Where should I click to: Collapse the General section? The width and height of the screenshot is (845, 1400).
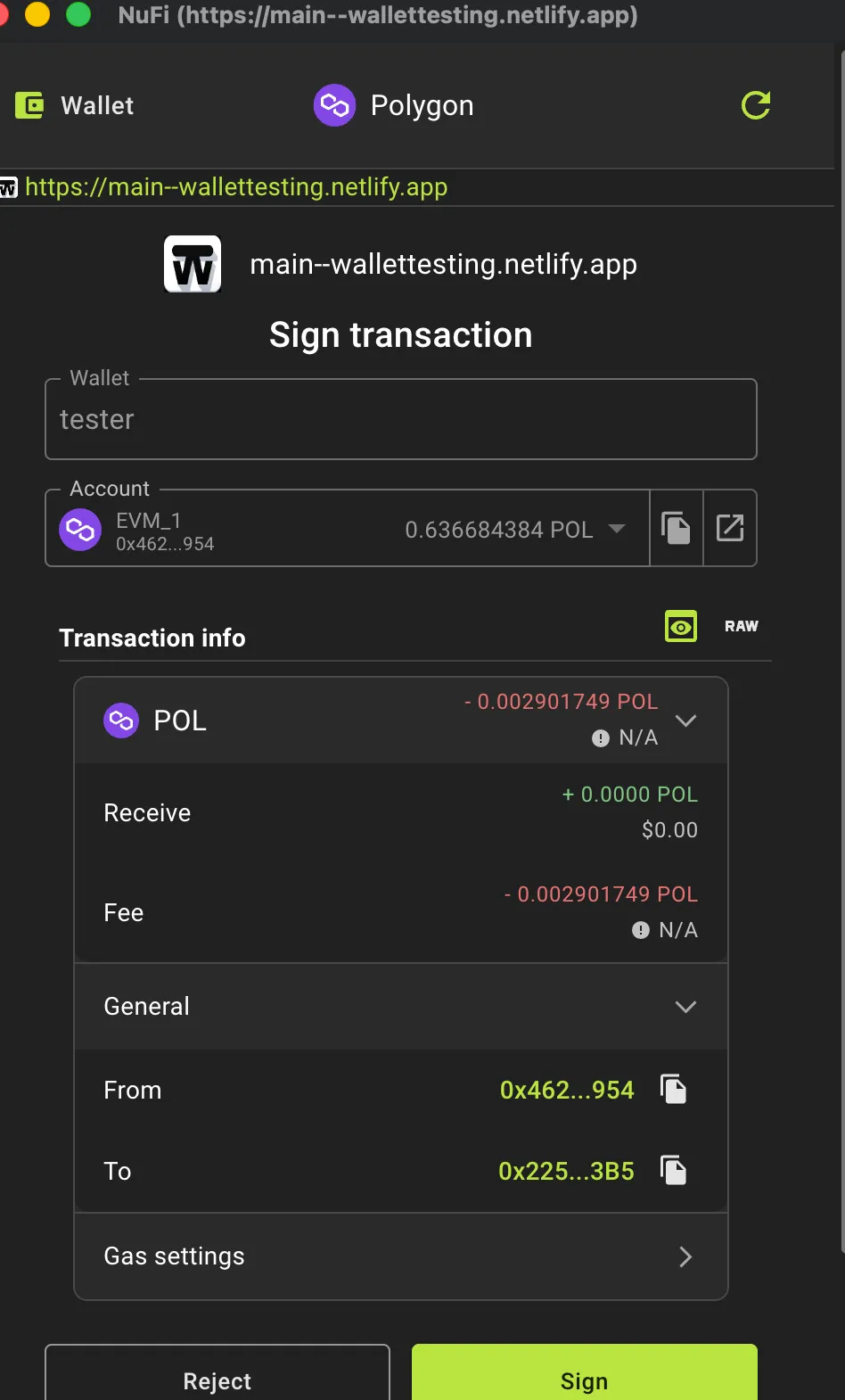(x=685, y=1007)
